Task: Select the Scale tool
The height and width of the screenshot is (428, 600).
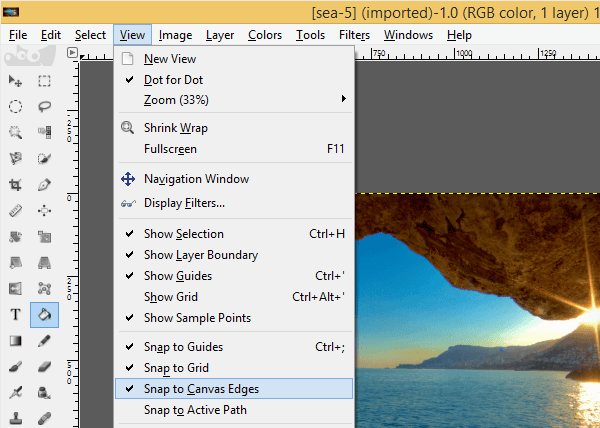Action: 44,237
